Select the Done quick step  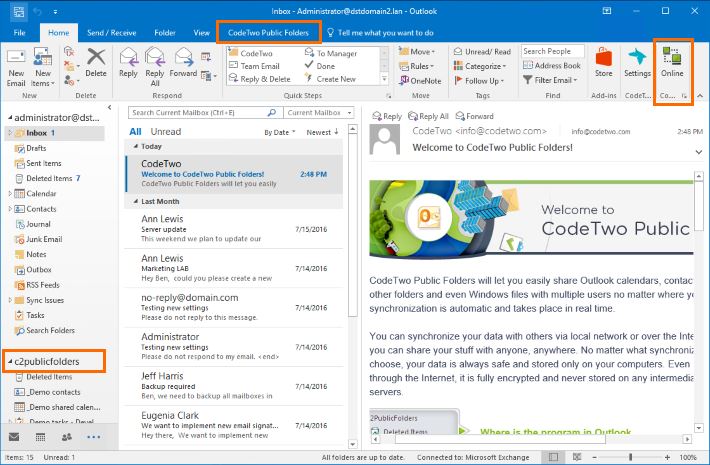pyautogui.click(x=320, y=66)
